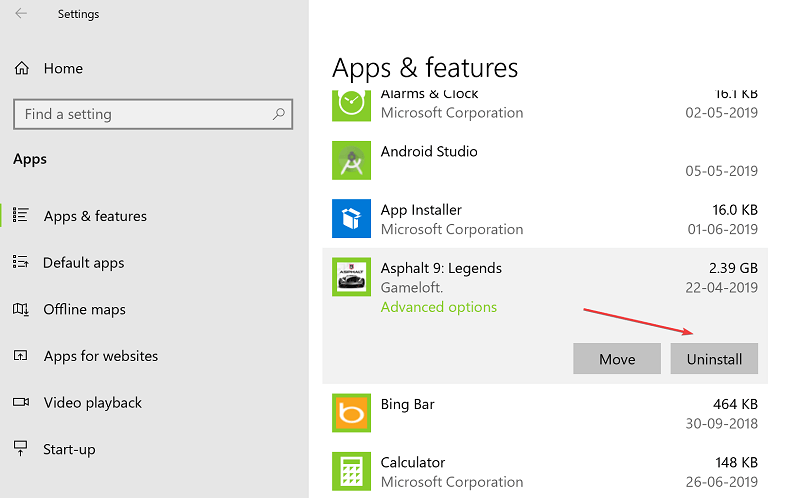This screenshot has width=800, height=498.
Task: Click the Alarms & Clock icon
Action: tap(351, 106)
